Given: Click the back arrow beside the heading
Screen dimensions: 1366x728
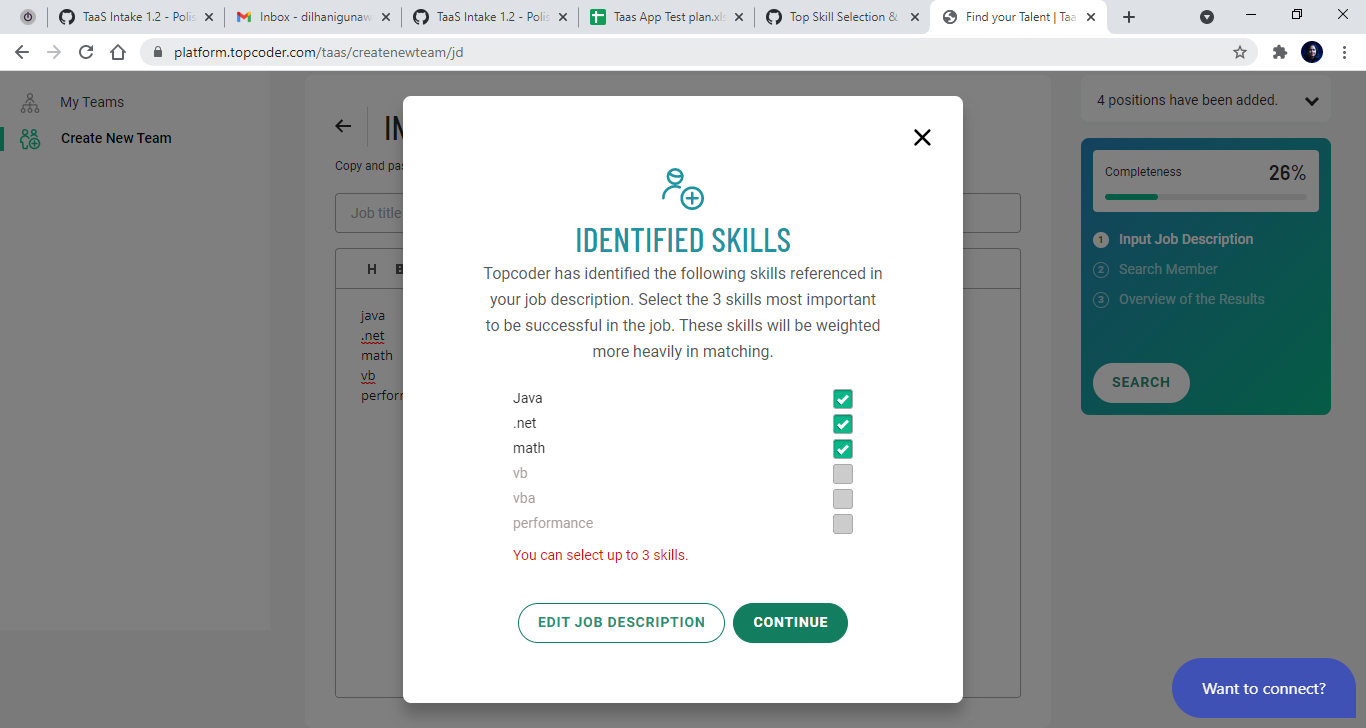Looking at the screenshot, I should (x=343, y=126).
